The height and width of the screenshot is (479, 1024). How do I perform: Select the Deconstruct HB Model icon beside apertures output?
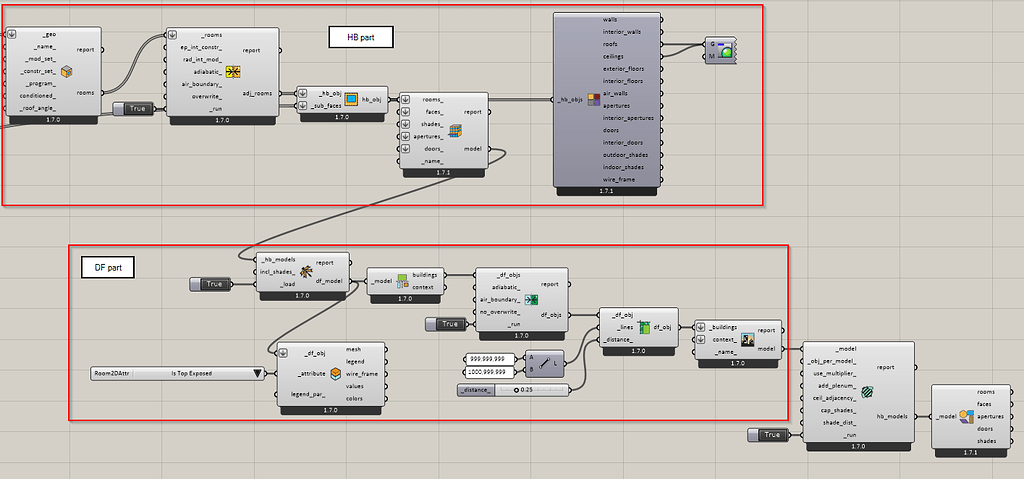point(967,416)
